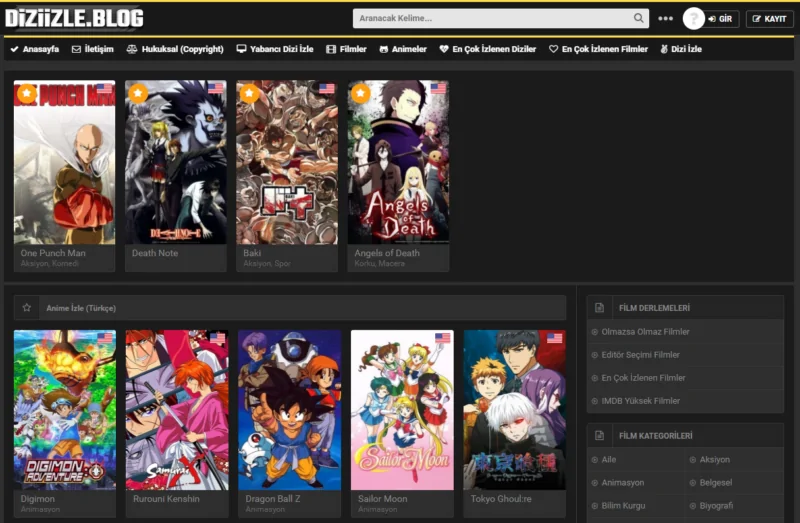Image resolution: width=800 pixels, height=523 pixels.
Task: Click the Angels of Death title text
Action: (387, 253)
